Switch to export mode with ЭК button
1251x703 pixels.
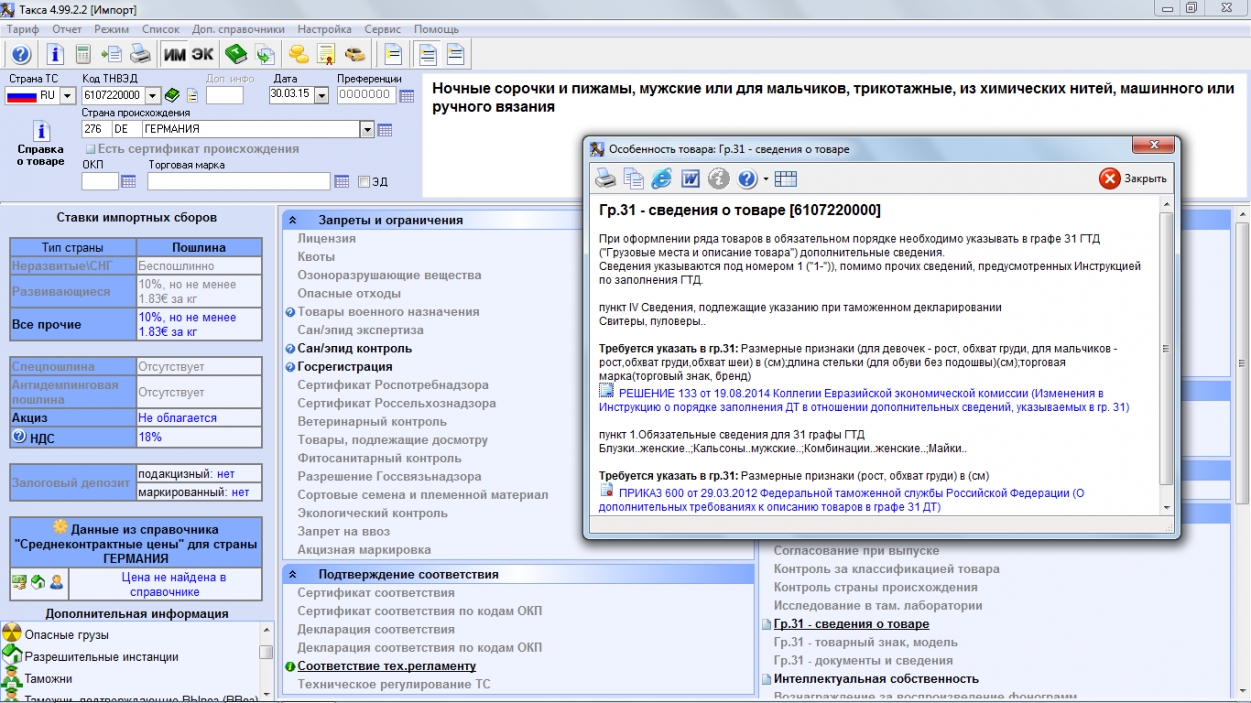[x=202, y=54]
